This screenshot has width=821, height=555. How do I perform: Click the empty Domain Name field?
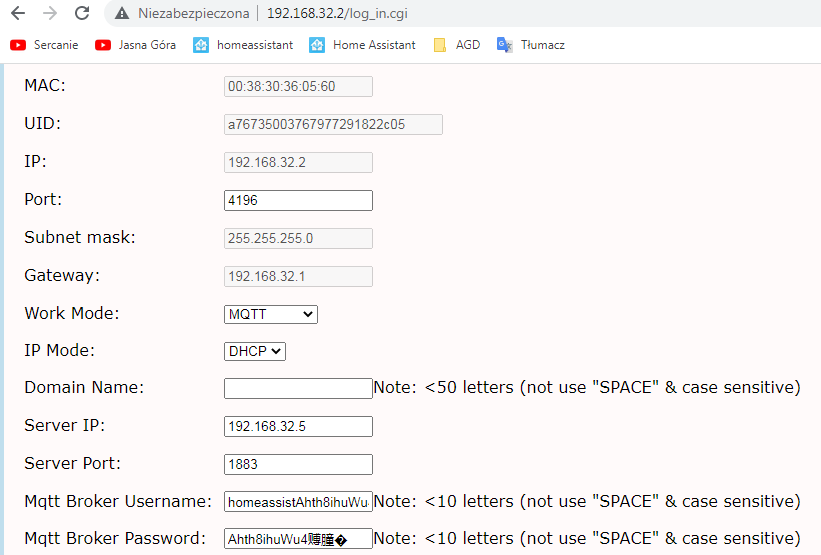[x=298, y=389]
